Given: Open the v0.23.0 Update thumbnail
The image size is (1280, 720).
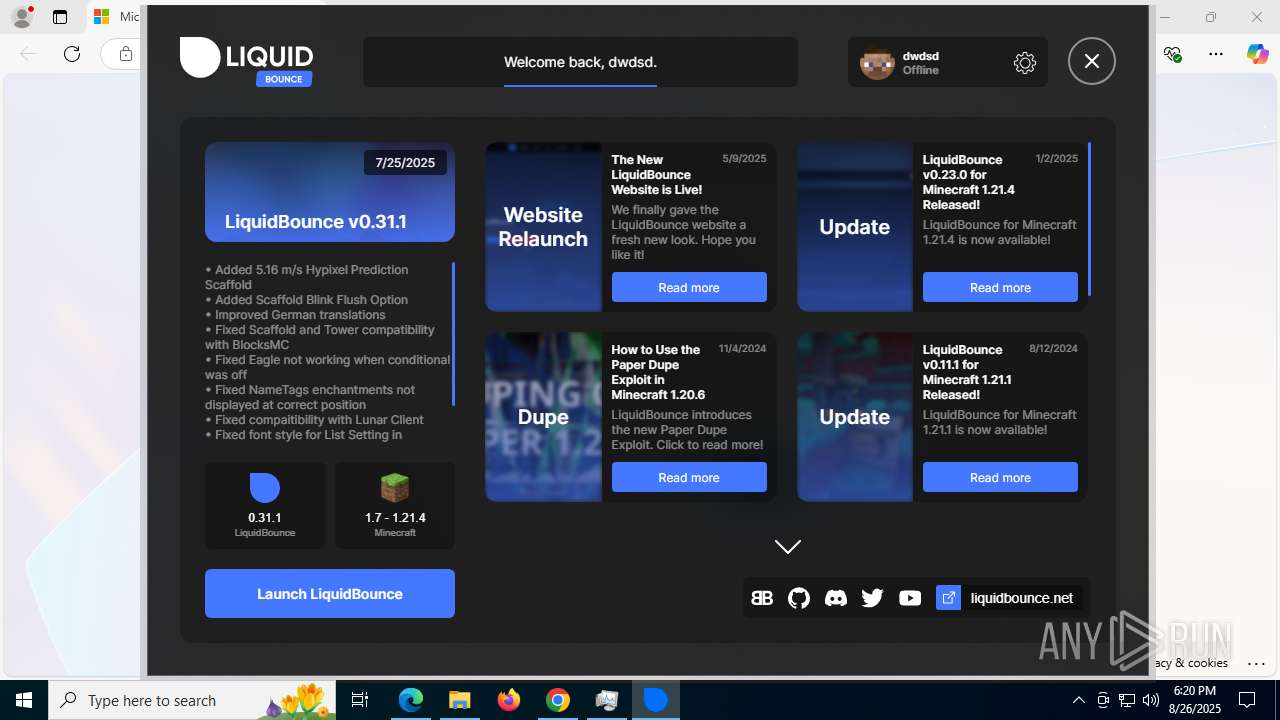Looking at the screenshot, I should point(855,227).
